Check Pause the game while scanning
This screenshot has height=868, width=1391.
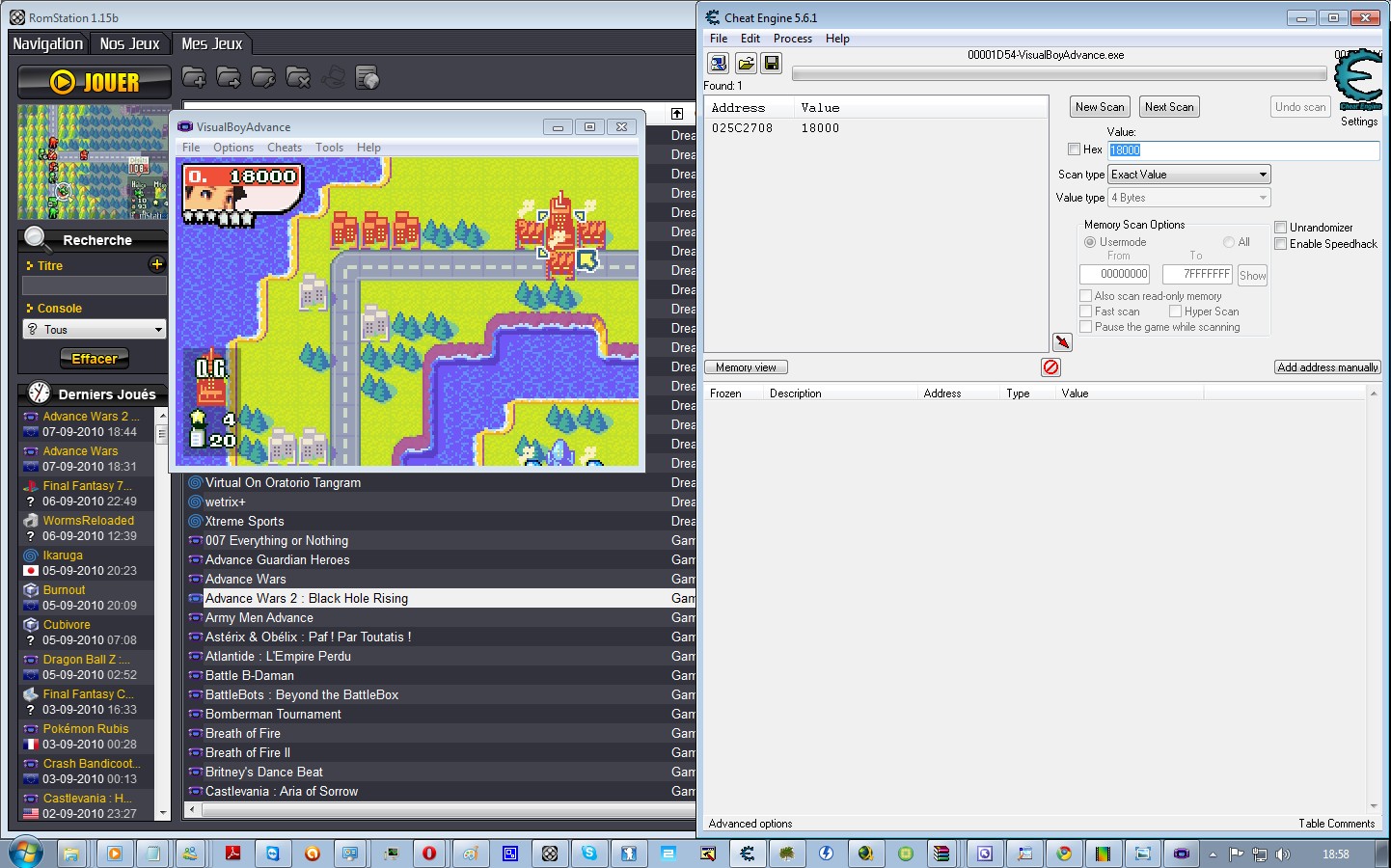(x=1085, y=327)
